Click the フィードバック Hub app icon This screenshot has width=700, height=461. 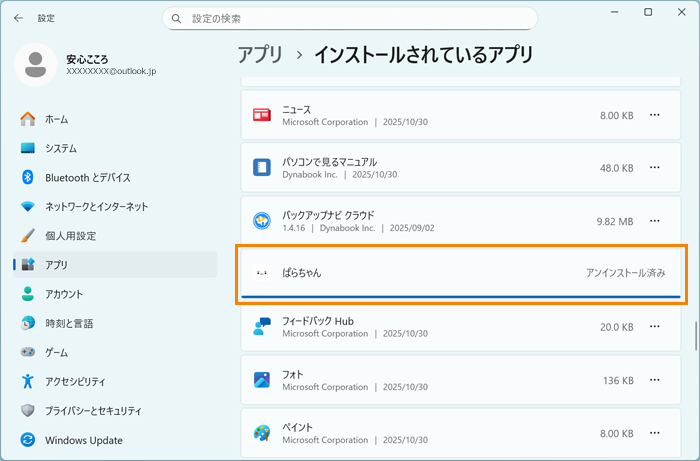click(x=262, y=327)
